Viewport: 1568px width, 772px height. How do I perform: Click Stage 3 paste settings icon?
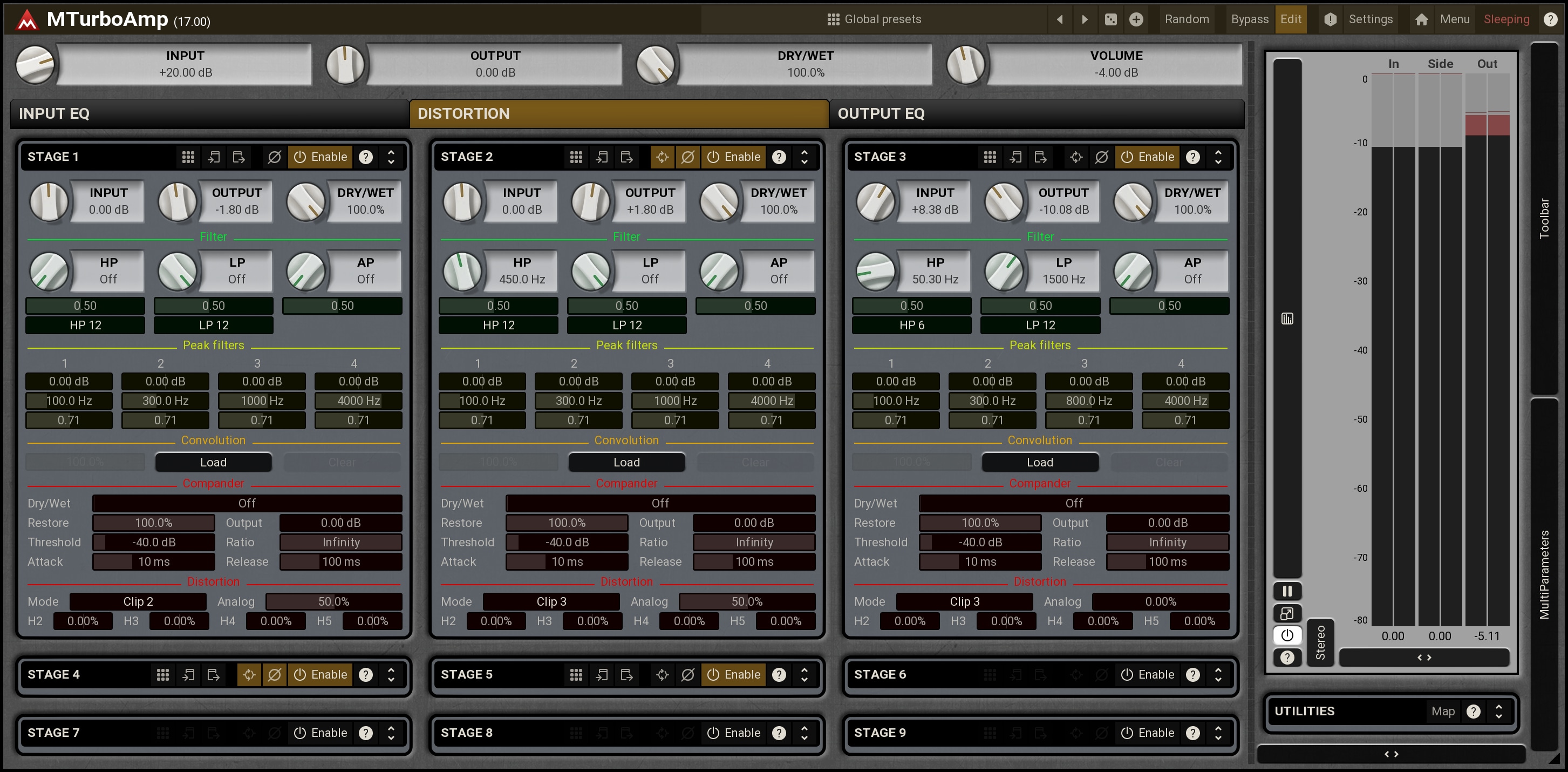pos(1040,157)
